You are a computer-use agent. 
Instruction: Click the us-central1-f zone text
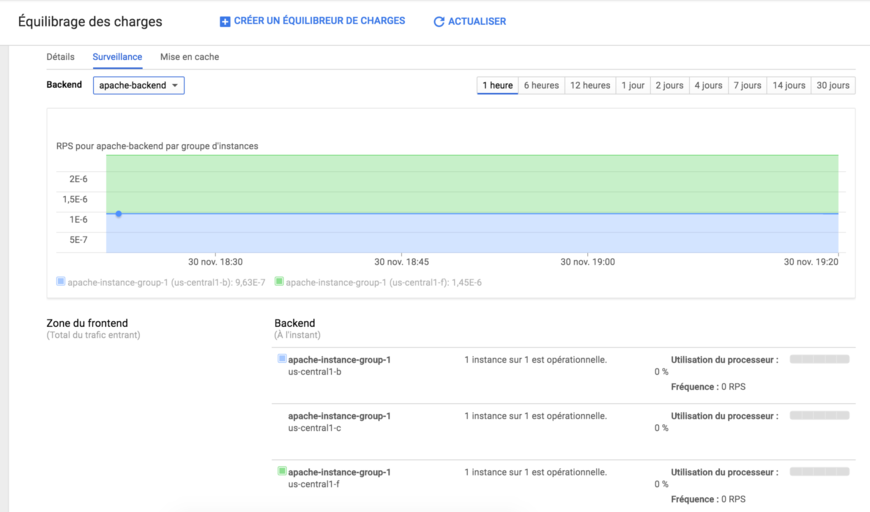click(314, 484)
